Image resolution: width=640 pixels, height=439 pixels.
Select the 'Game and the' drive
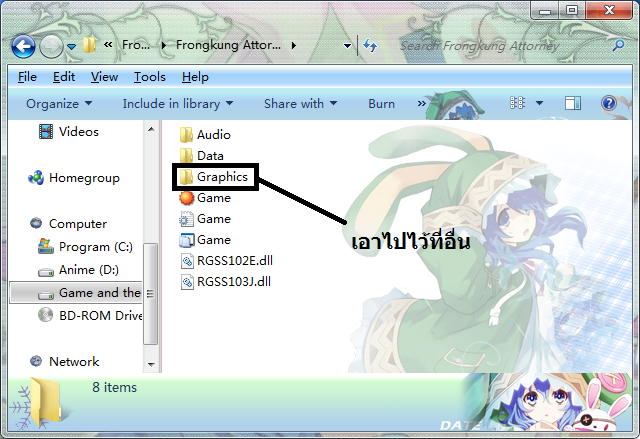coord(76,293)
